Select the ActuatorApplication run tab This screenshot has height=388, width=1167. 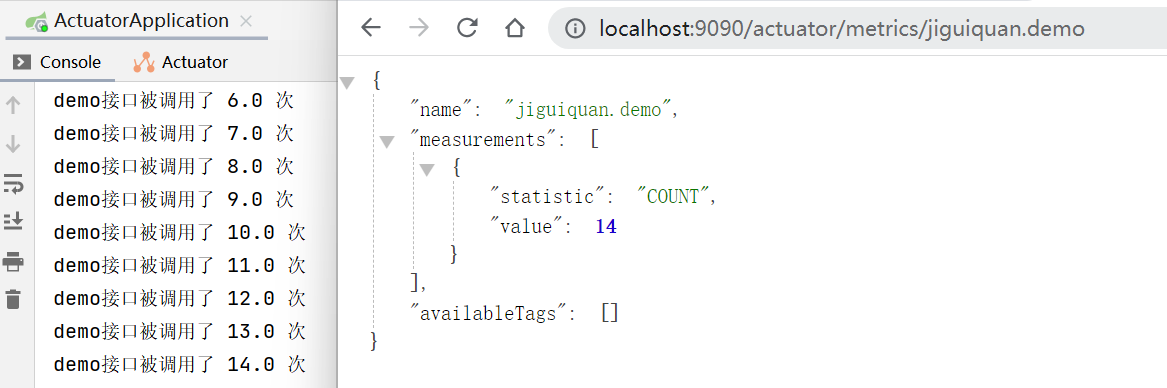[x=127, y=21]
